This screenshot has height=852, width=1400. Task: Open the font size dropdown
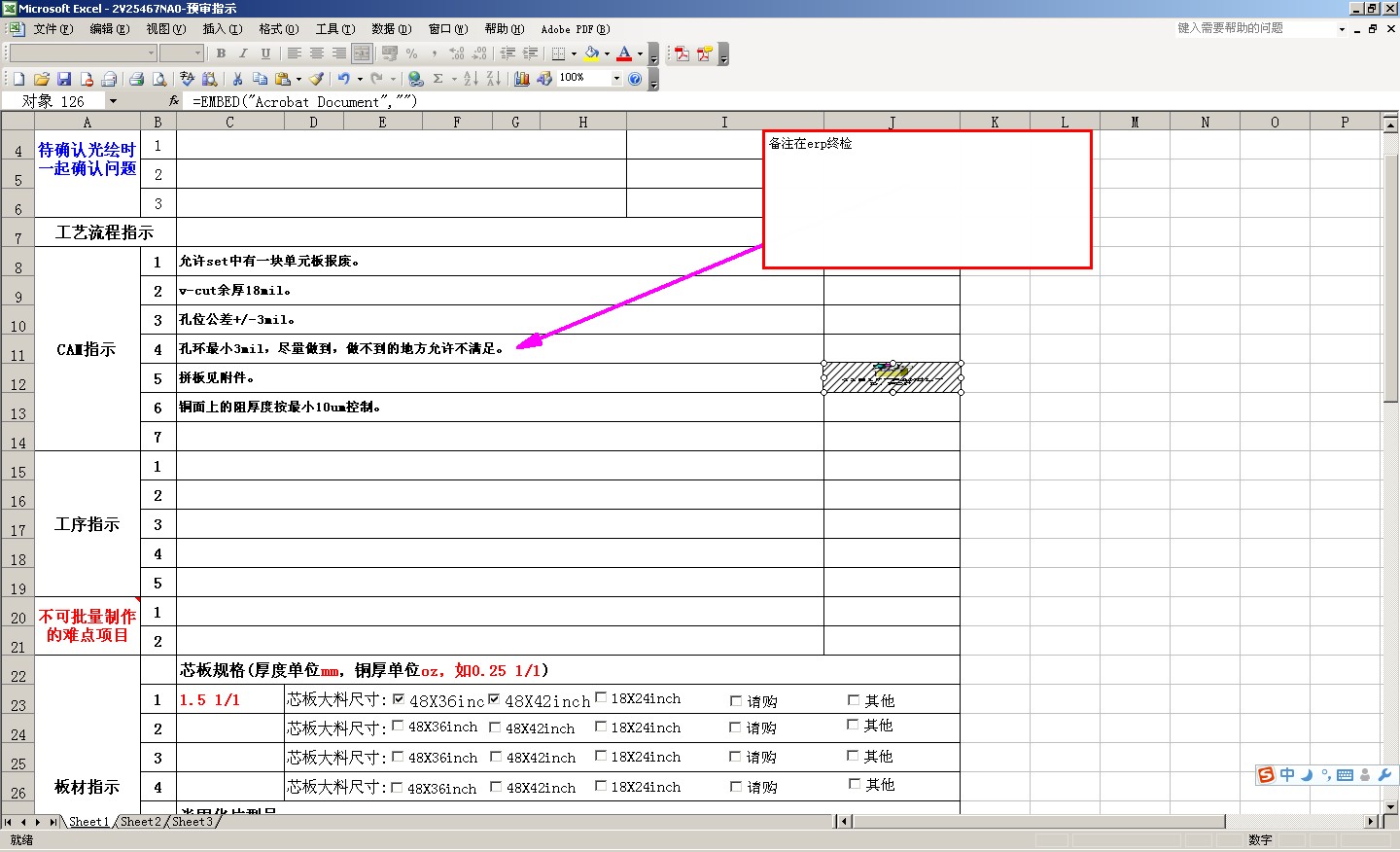pos(198,53)
